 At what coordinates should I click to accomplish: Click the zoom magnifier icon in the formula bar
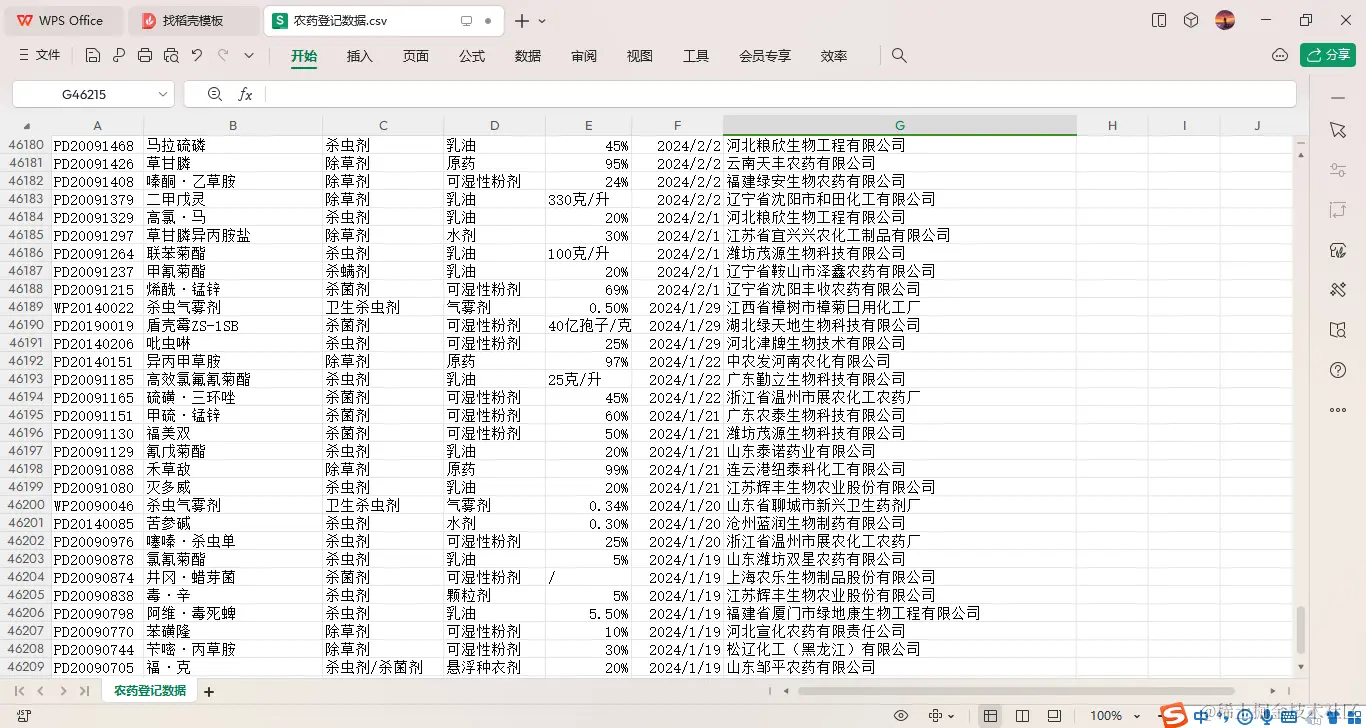(x=214, y=94)
